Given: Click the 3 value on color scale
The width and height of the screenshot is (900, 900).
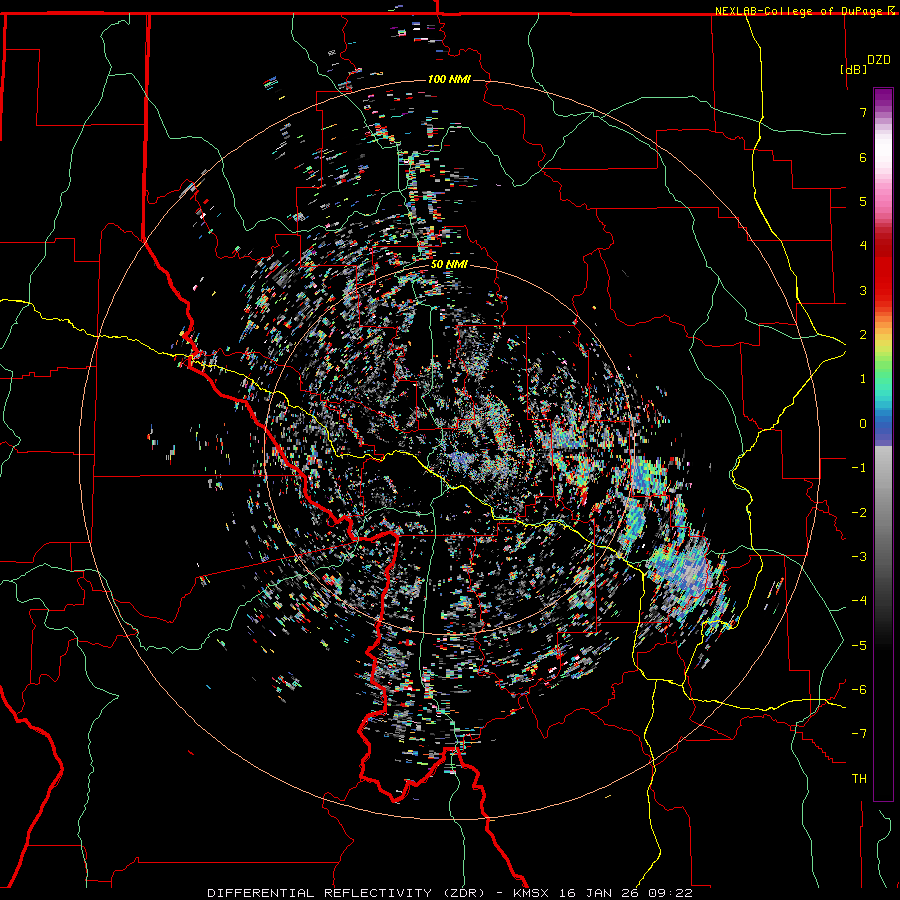Looking at the screenshot, I should click(863, 290).
